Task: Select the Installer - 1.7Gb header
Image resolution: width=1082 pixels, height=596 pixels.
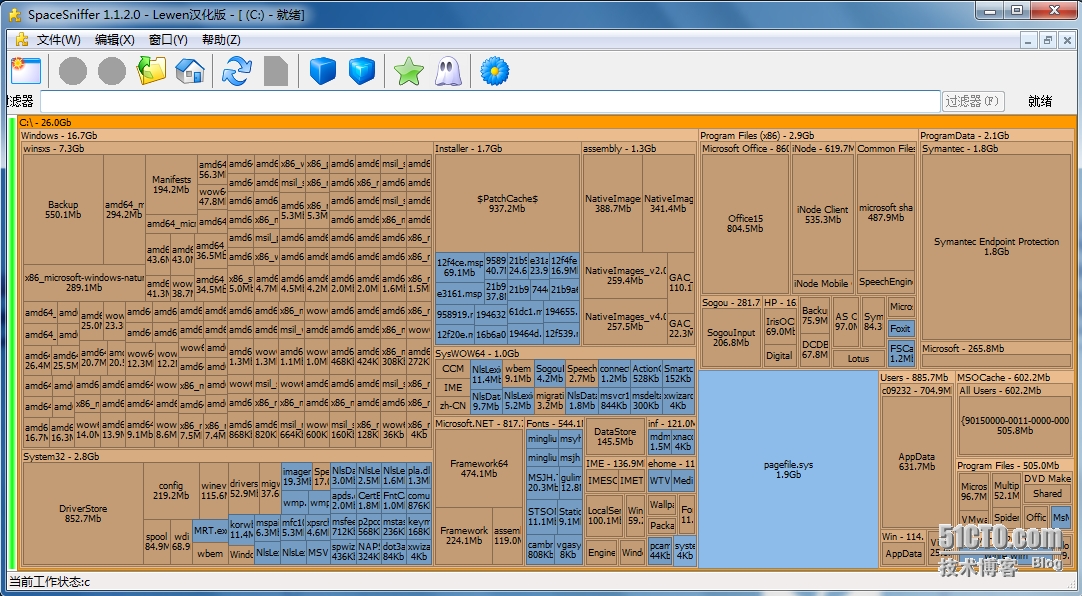Action: click(507, 148)
